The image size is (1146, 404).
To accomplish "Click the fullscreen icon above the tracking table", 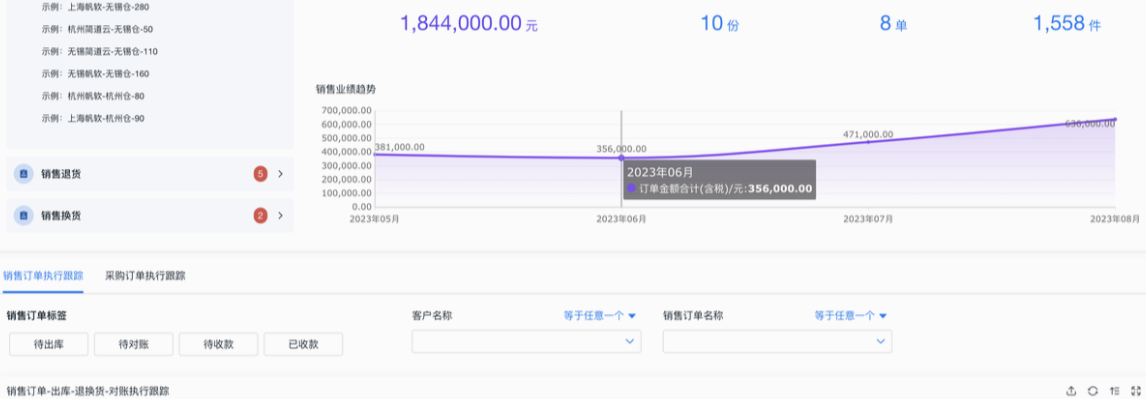I will coord(1135,390).
